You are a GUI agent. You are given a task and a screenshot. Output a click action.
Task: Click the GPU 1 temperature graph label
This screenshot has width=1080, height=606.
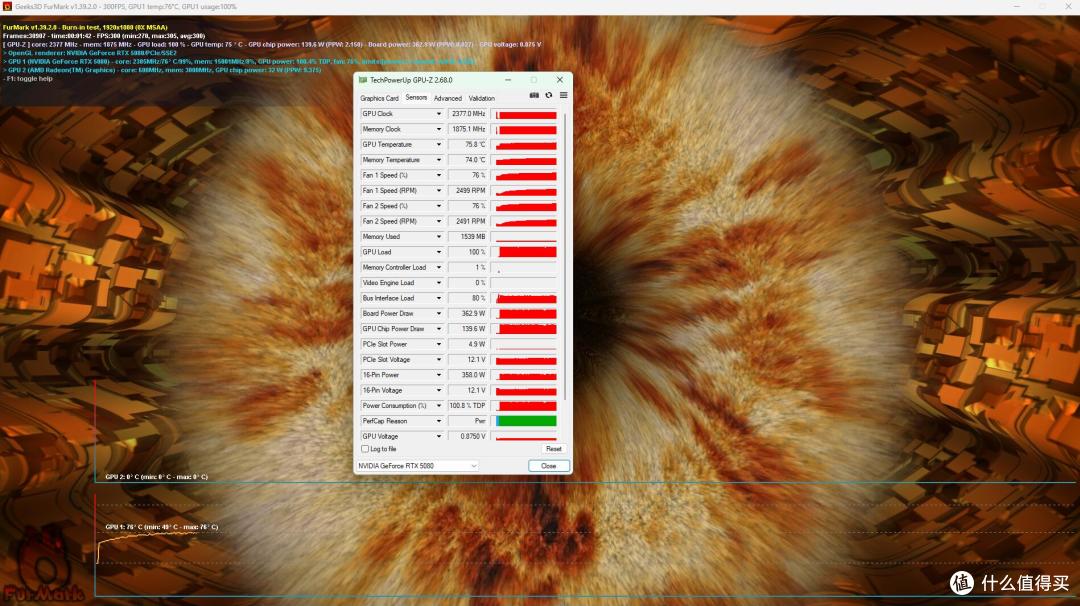(162, 527)
